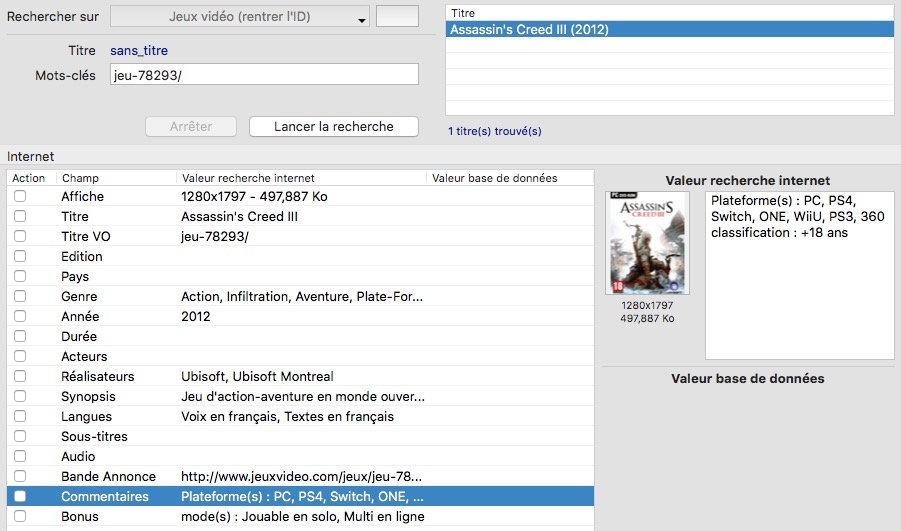Enable the Titre row checkbox
This screenshot has width=901, height=531.
[x=20, y=217]
